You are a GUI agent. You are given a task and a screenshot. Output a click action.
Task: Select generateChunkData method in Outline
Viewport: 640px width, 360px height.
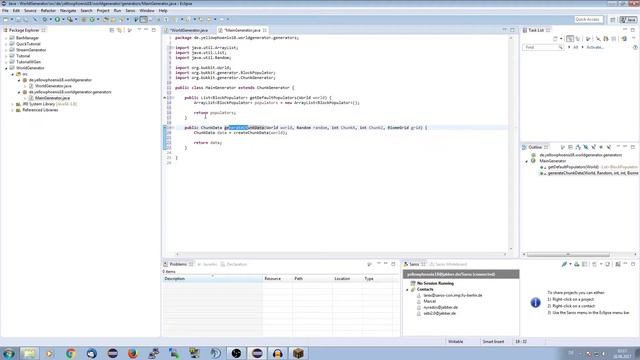pyautogui.click(x=588, y=173)
